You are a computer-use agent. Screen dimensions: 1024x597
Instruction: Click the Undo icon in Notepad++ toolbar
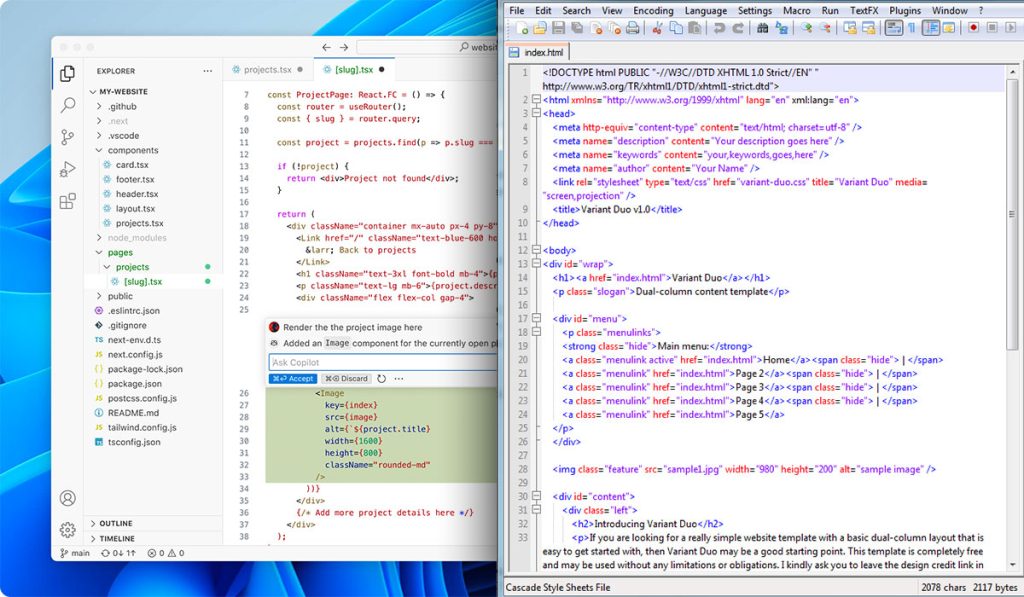tap(719, 27)
